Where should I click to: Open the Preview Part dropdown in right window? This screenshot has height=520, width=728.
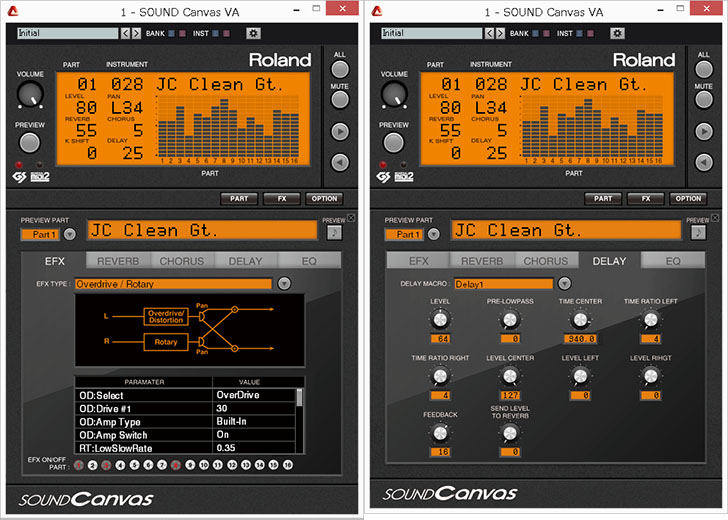coord(434,234)
